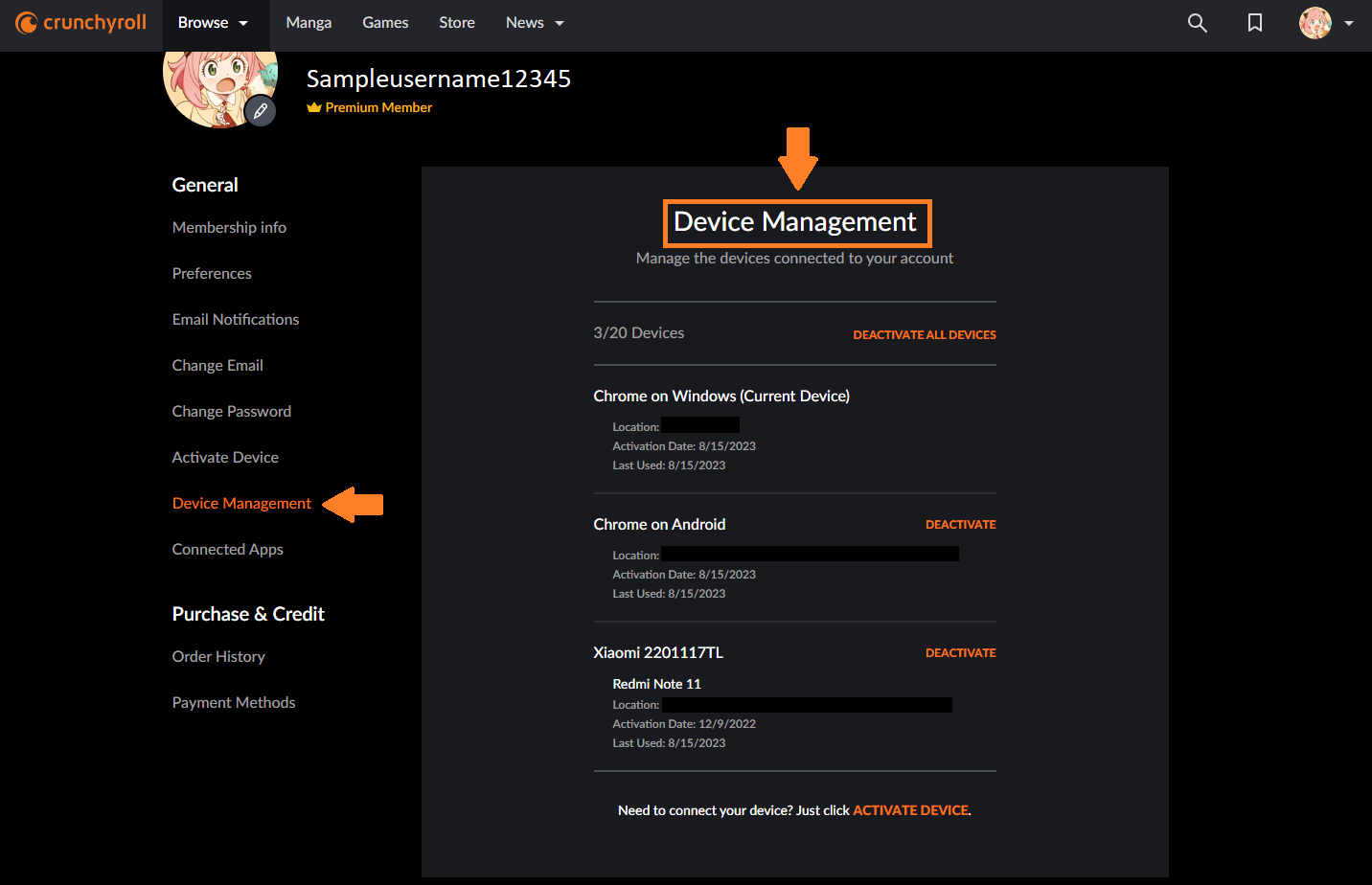
Task: Open Order History
Action: point(218,656)
